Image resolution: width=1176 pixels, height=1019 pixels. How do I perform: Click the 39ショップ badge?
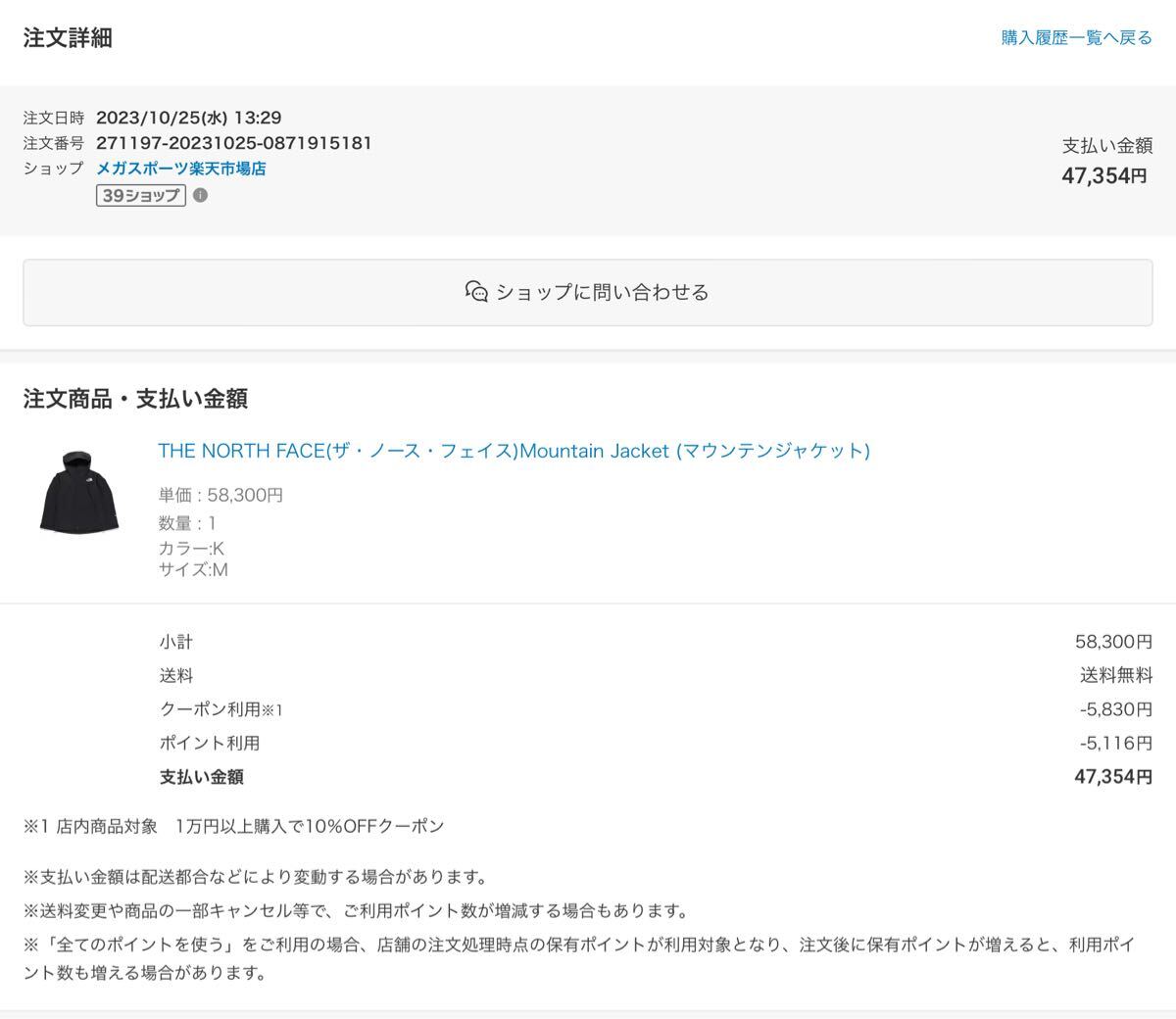click(141, 195)
